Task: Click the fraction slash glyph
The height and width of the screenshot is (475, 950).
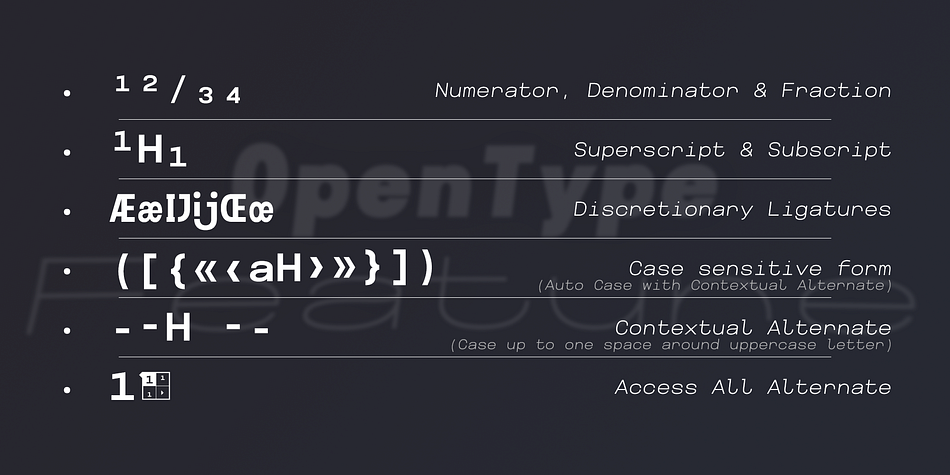Action: pyautogui.click(x=178, y=90)
